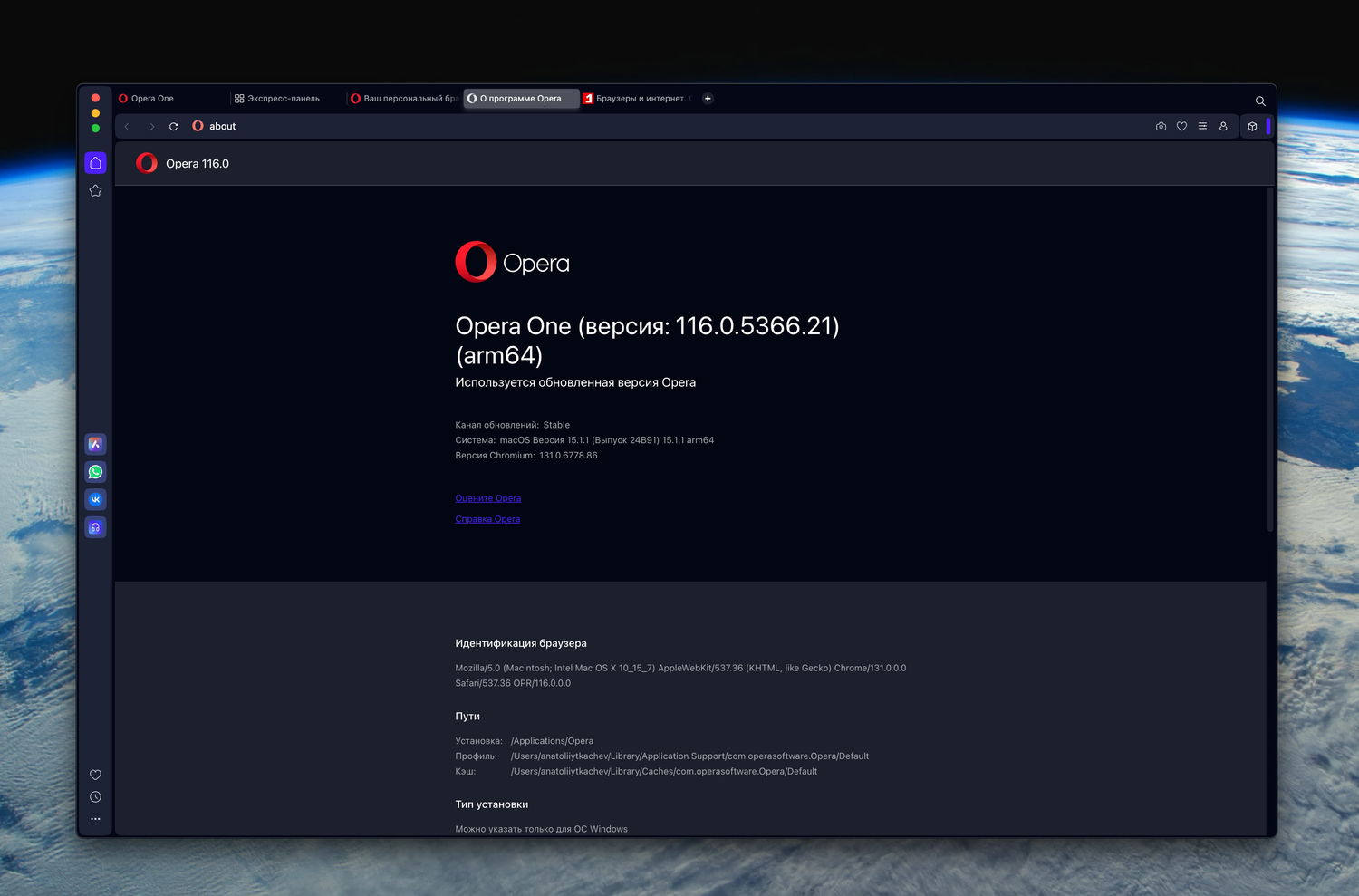Click the Пути section heading

pyautogui.click(x=467, y=717)
